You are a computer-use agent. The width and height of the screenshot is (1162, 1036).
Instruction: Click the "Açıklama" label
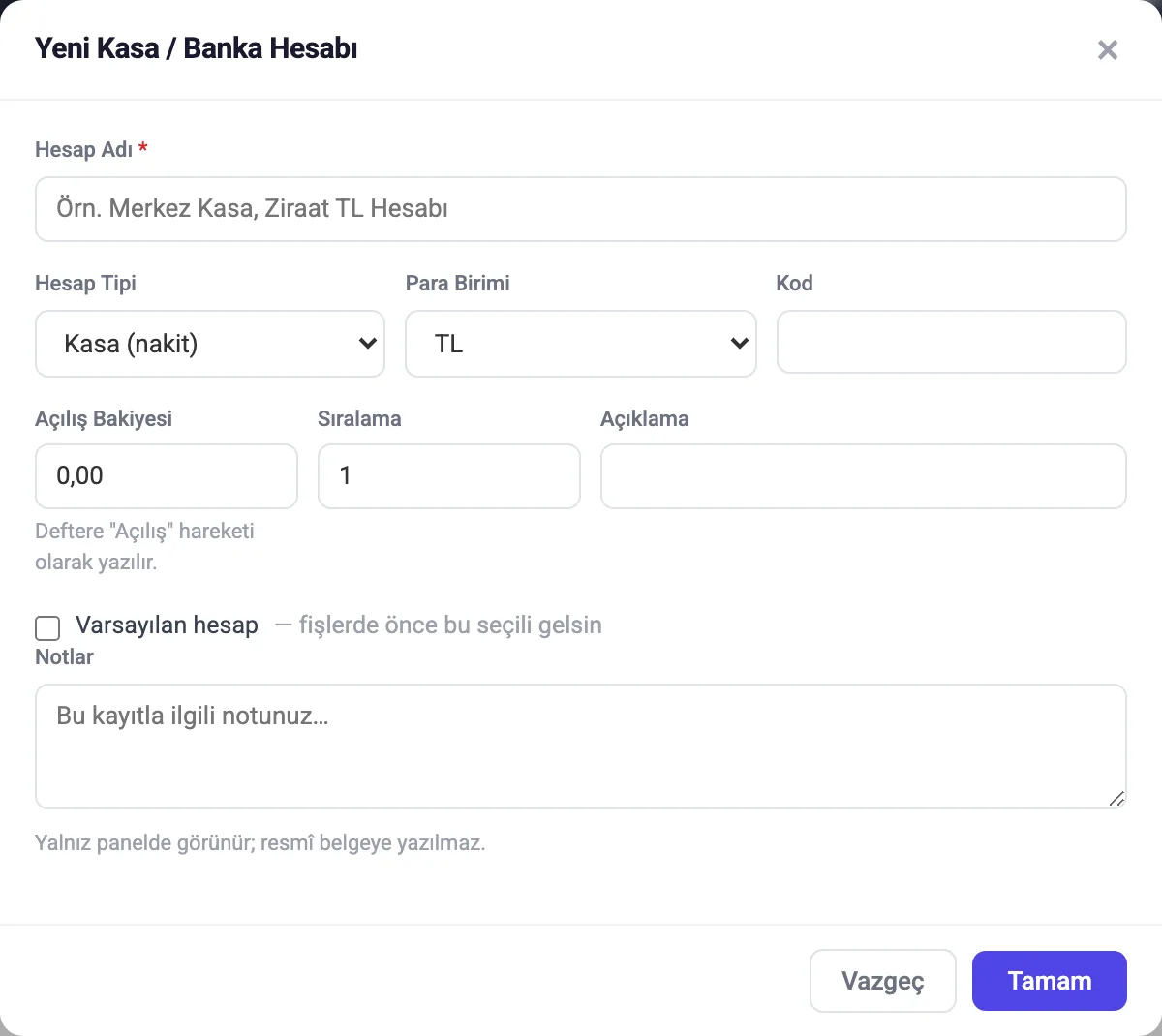pyautogui.click(x=645, y=419)
